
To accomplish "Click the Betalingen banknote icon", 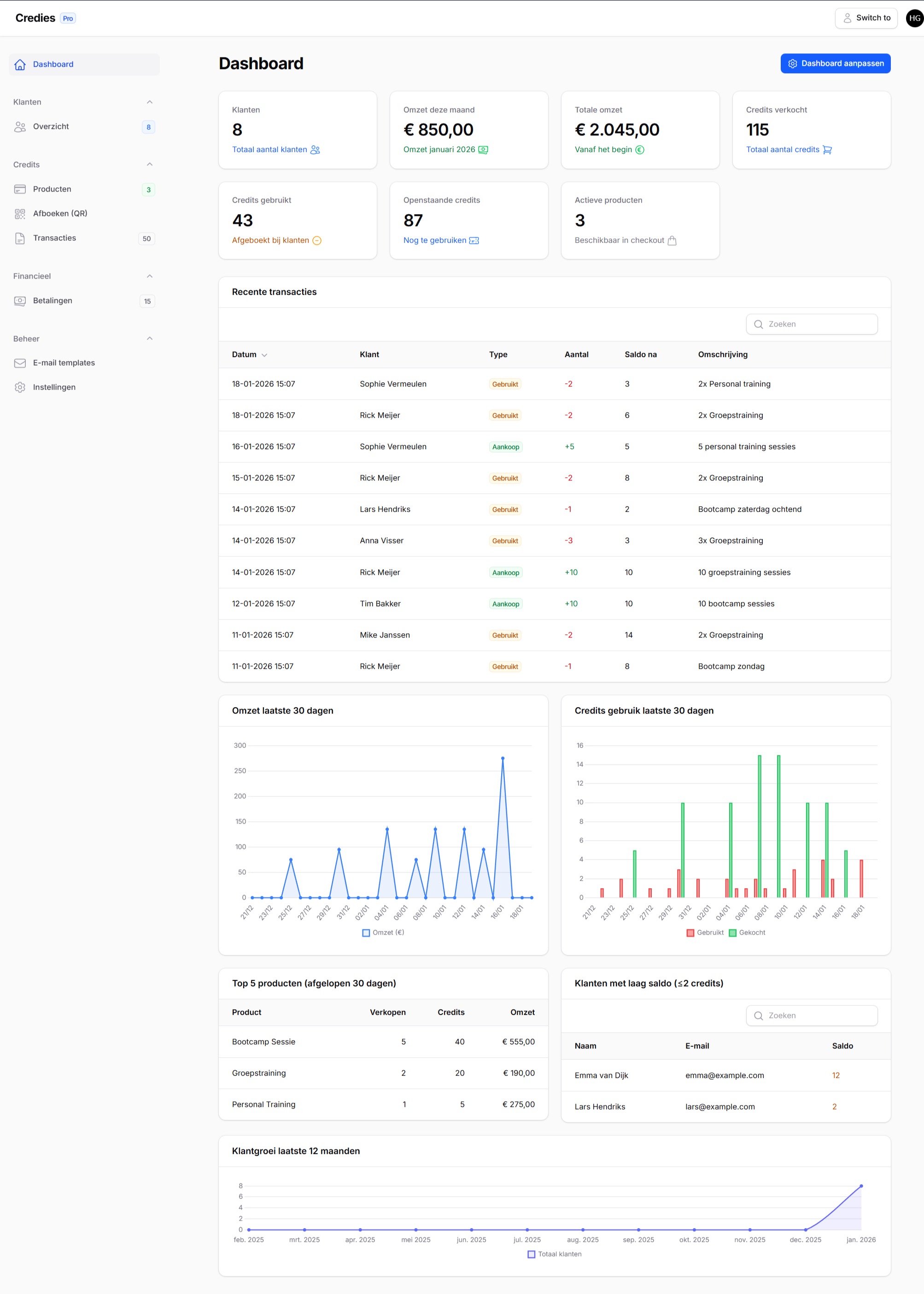I will pos(20,301).
